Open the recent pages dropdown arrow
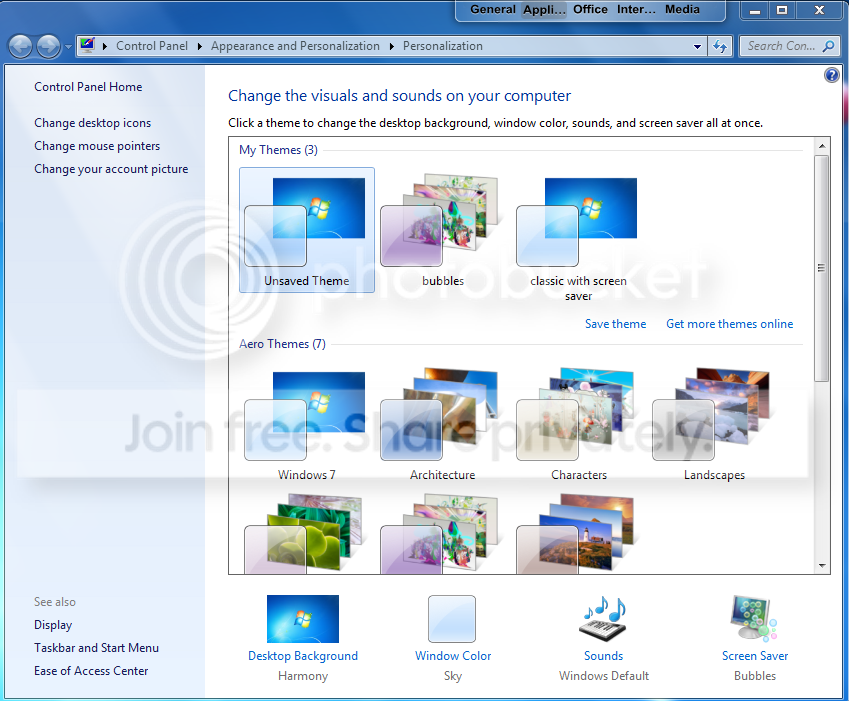 (68, 47)
